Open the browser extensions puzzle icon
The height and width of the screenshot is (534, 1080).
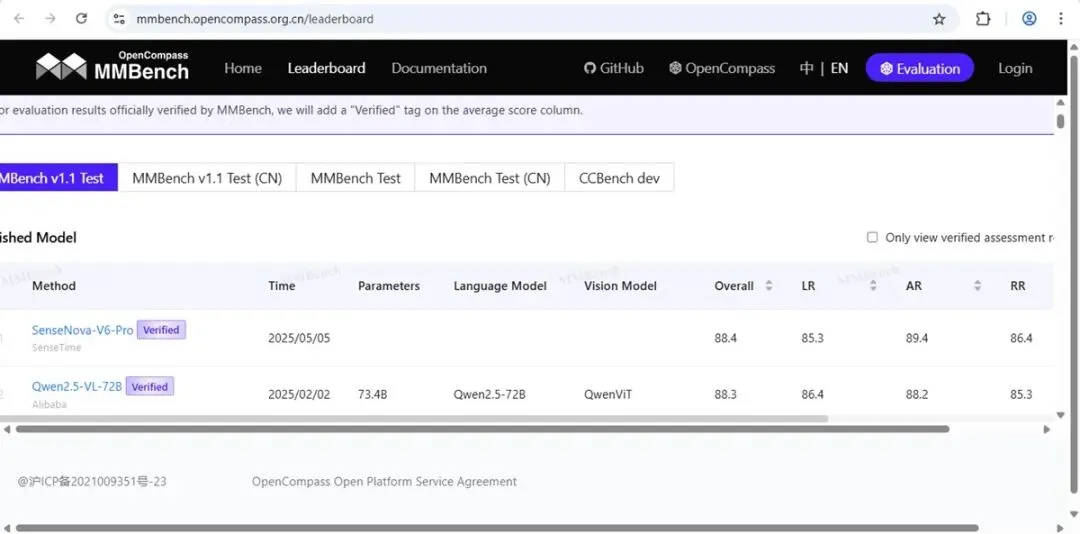(x=983, y=19)
